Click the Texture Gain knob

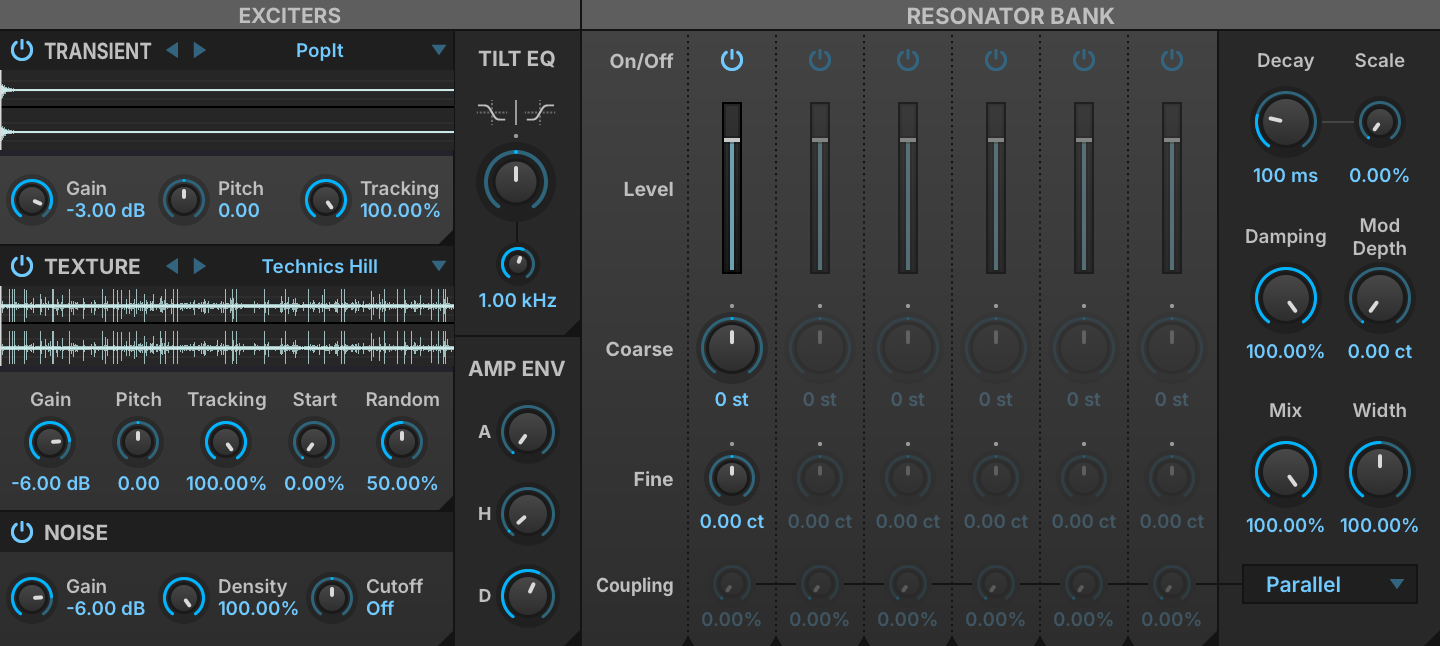[50, 441]
